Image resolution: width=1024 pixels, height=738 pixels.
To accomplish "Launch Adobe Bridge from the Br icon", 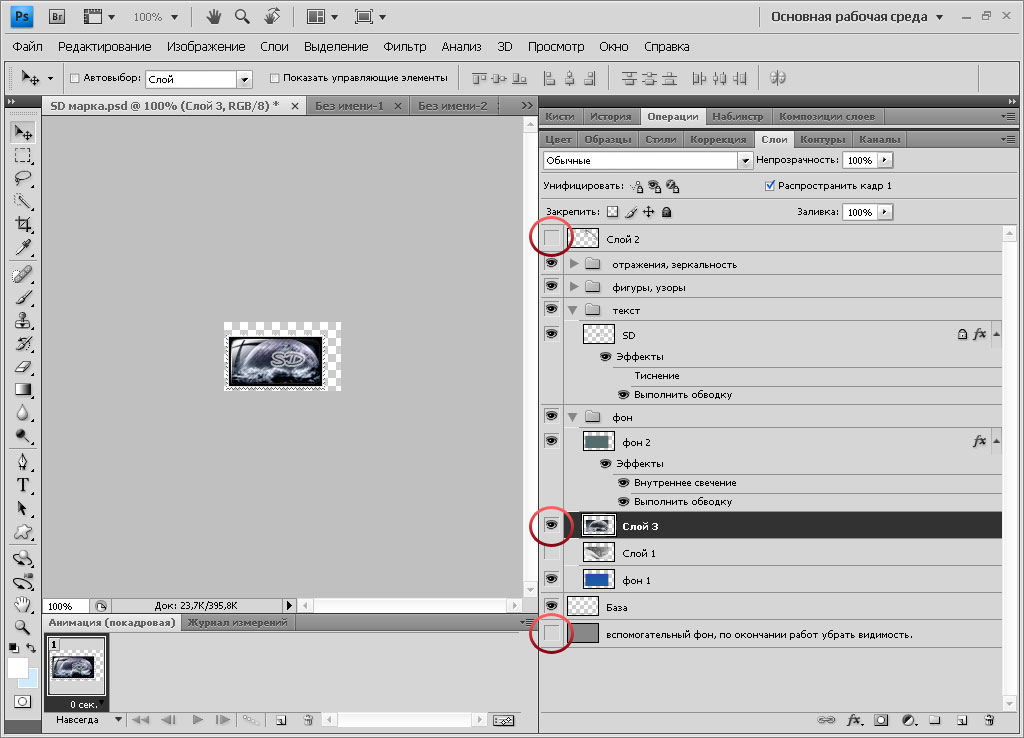I will point(57,16).
